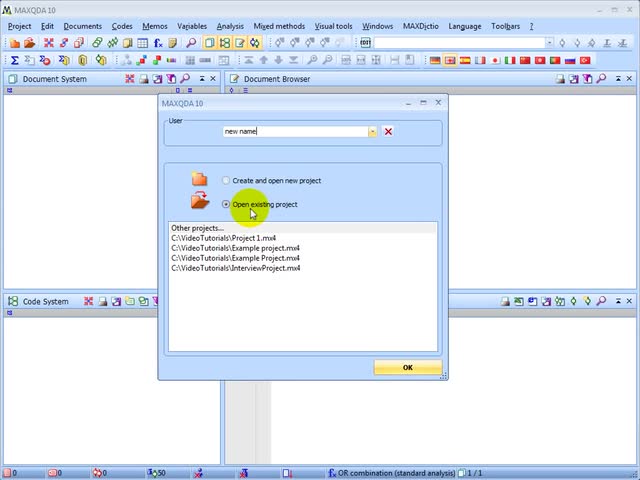
Task: Click the status bar weight filter value 50
Action: point(157,473)
